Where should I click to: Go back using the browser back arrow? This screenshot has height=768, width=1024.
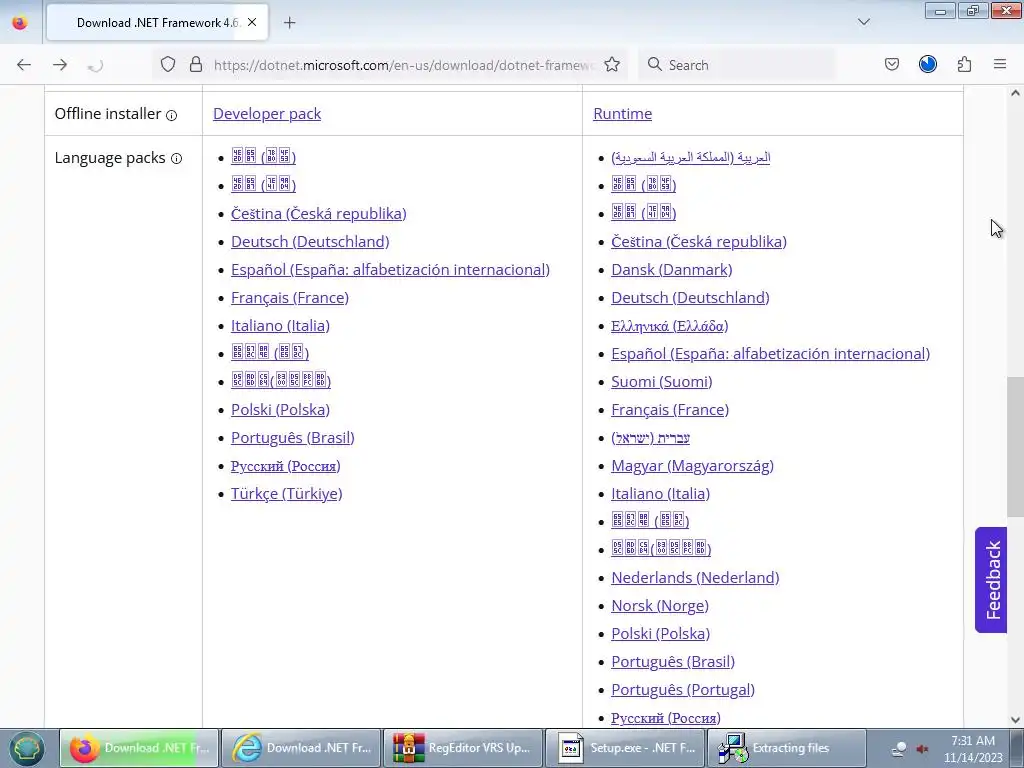pyautogui.click(x=24, y=65)
